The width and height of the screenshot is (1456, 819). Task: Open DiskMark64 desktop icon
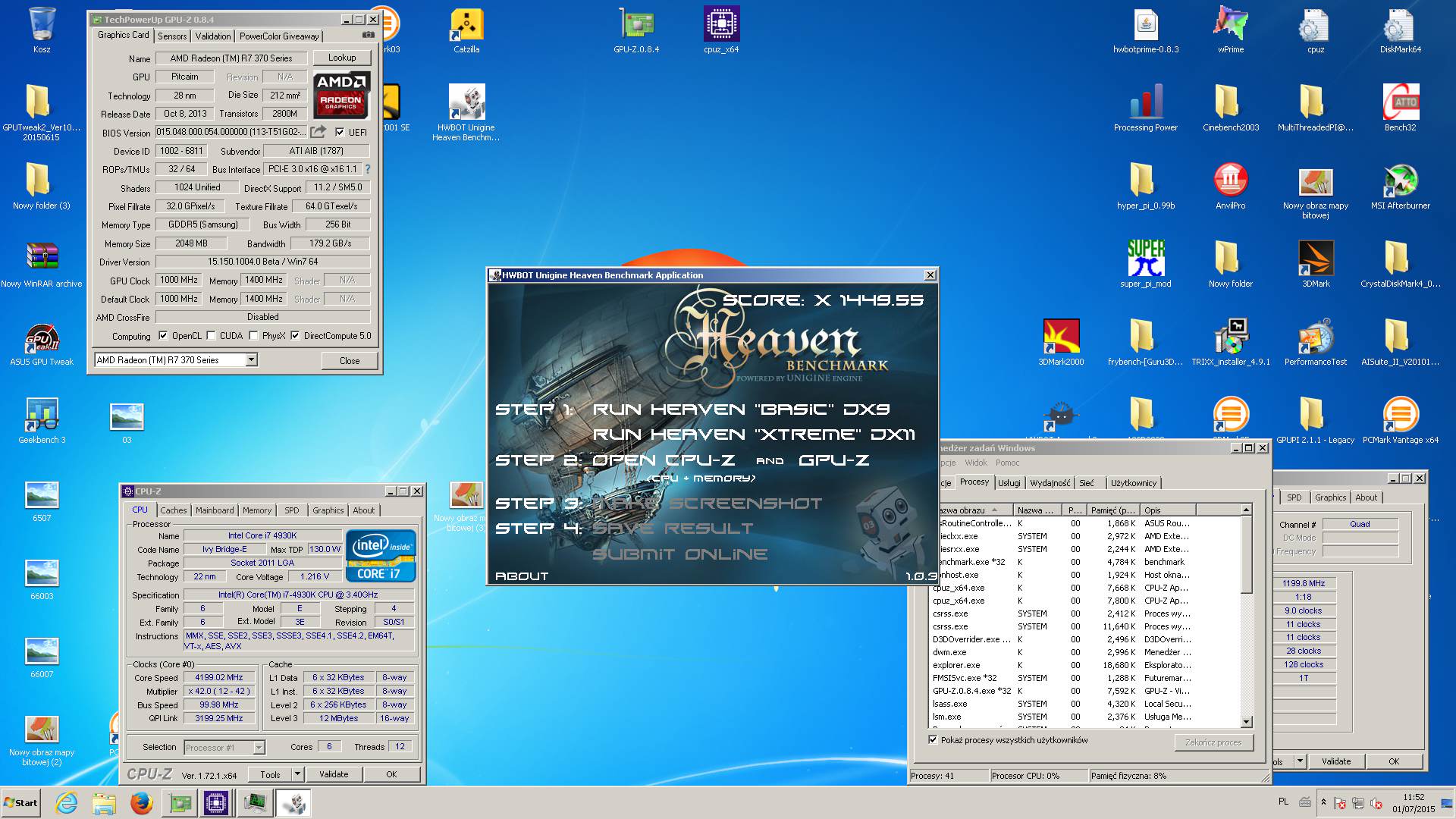point(1401,30)
